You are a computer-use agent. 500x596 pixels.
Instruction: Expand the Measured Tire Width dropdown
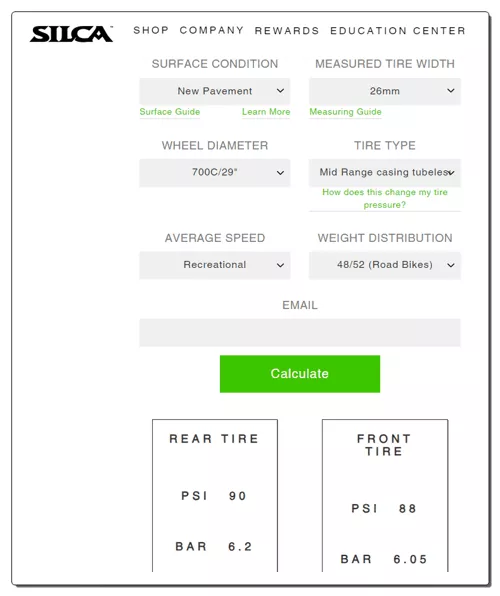coord(385,91)
